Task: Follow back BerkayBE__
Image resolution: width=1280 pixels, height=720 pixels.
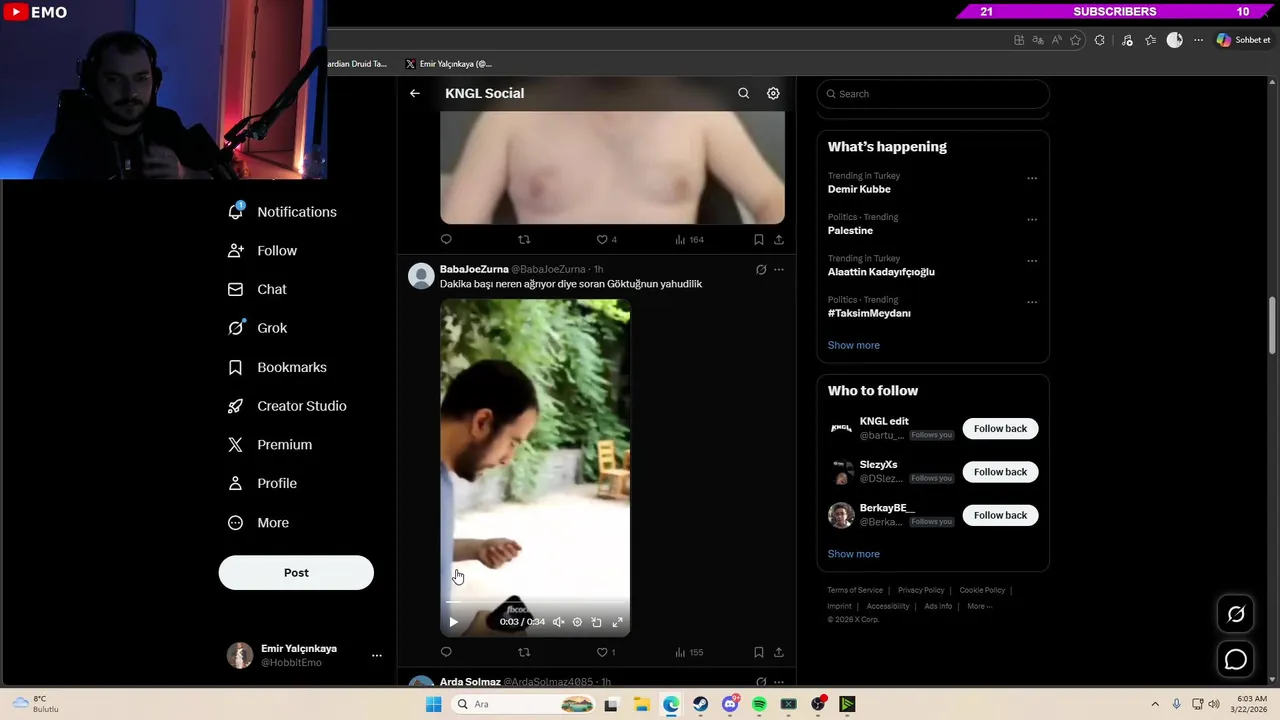Action: click(x=1000, y=515)
